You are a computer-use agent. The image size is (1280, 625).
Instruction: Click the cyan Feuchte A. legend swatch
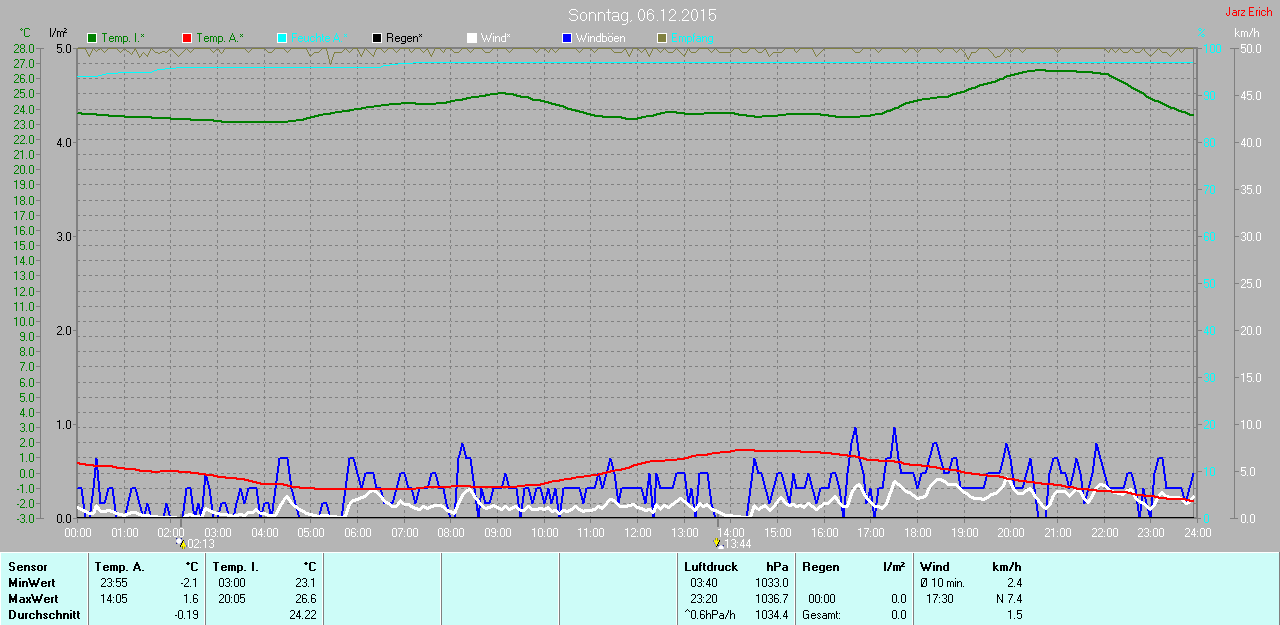(x=282, y=38)
